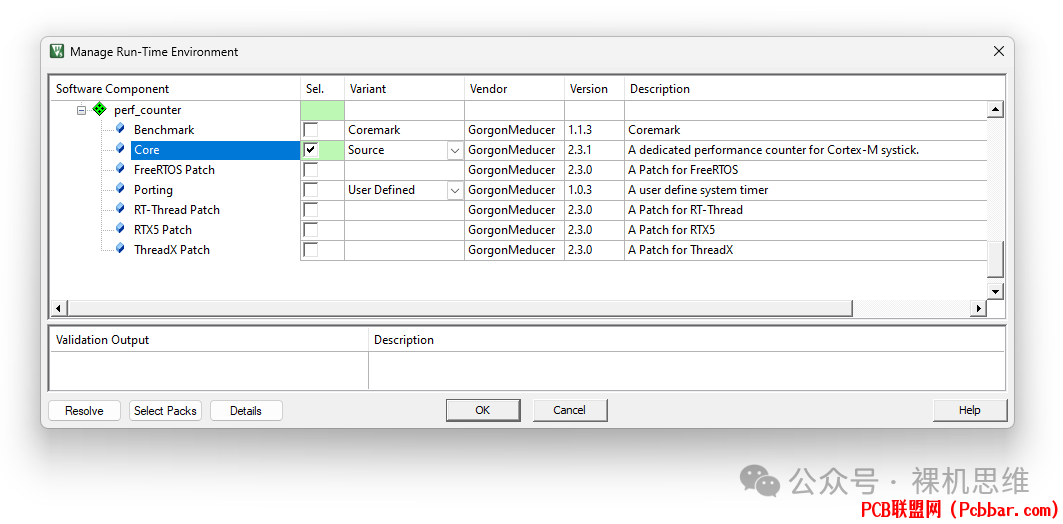Click the horizontal scrollbar thumb
This screenshot has width=1063, height=524.
(460, 308)
